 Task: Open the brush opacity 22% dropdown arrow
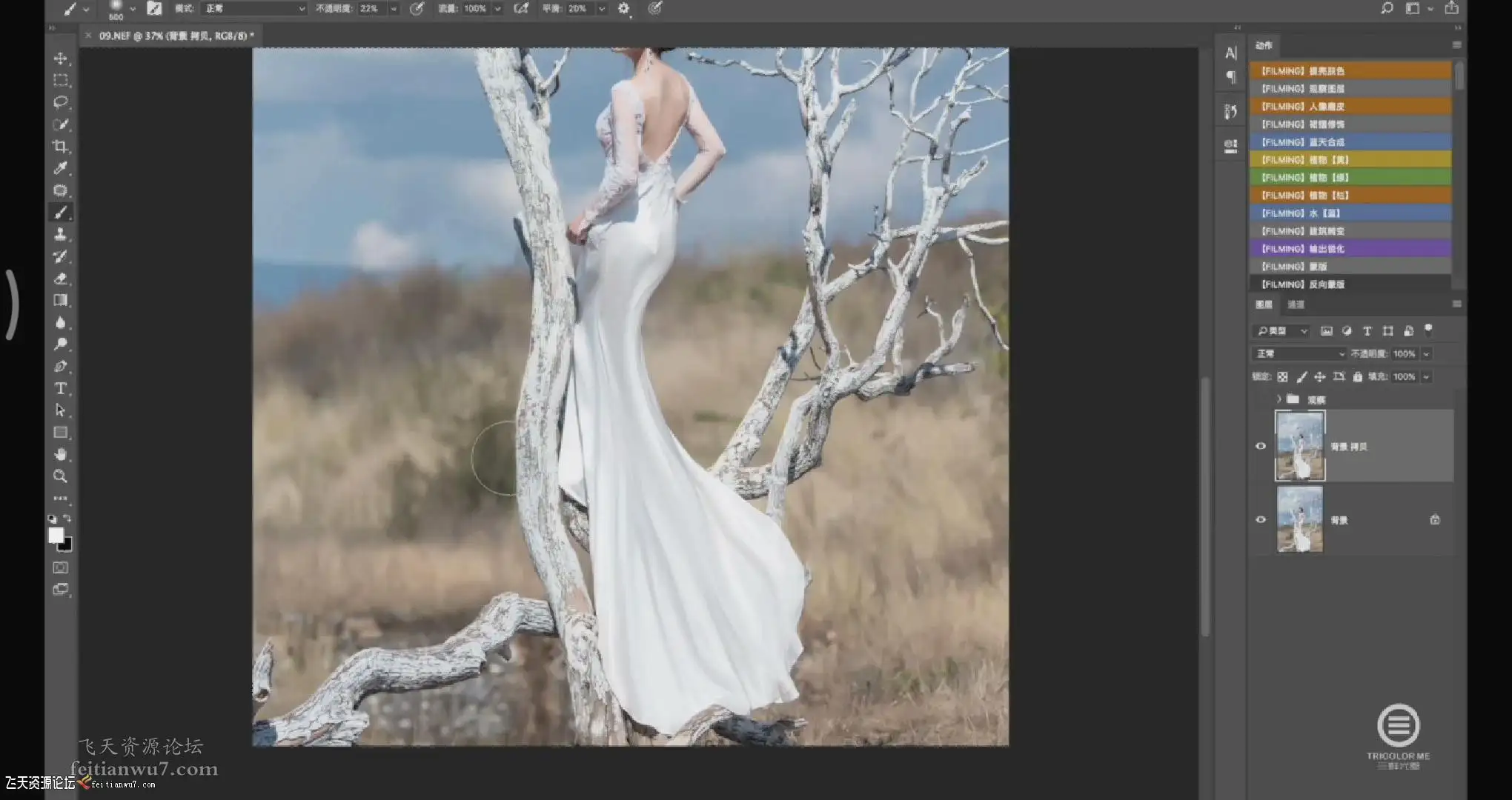point(393,9)
